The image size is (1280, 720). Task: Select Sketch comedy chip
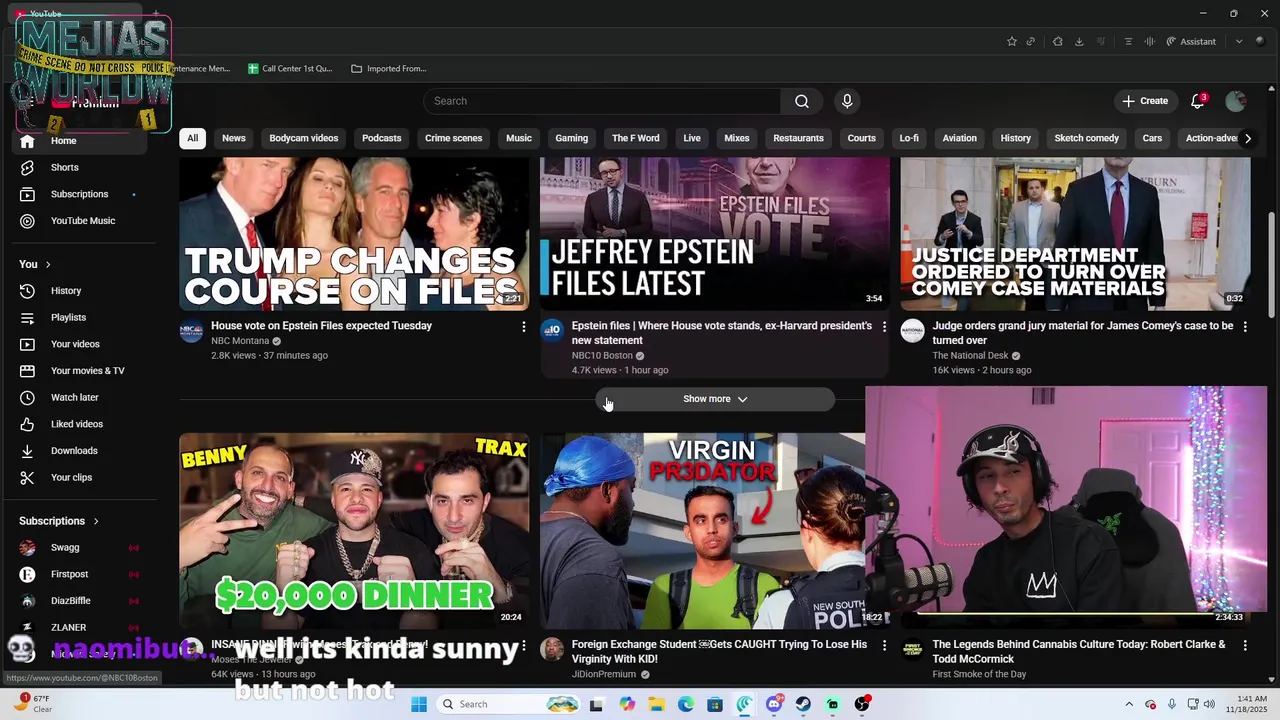coord(1086,138)
